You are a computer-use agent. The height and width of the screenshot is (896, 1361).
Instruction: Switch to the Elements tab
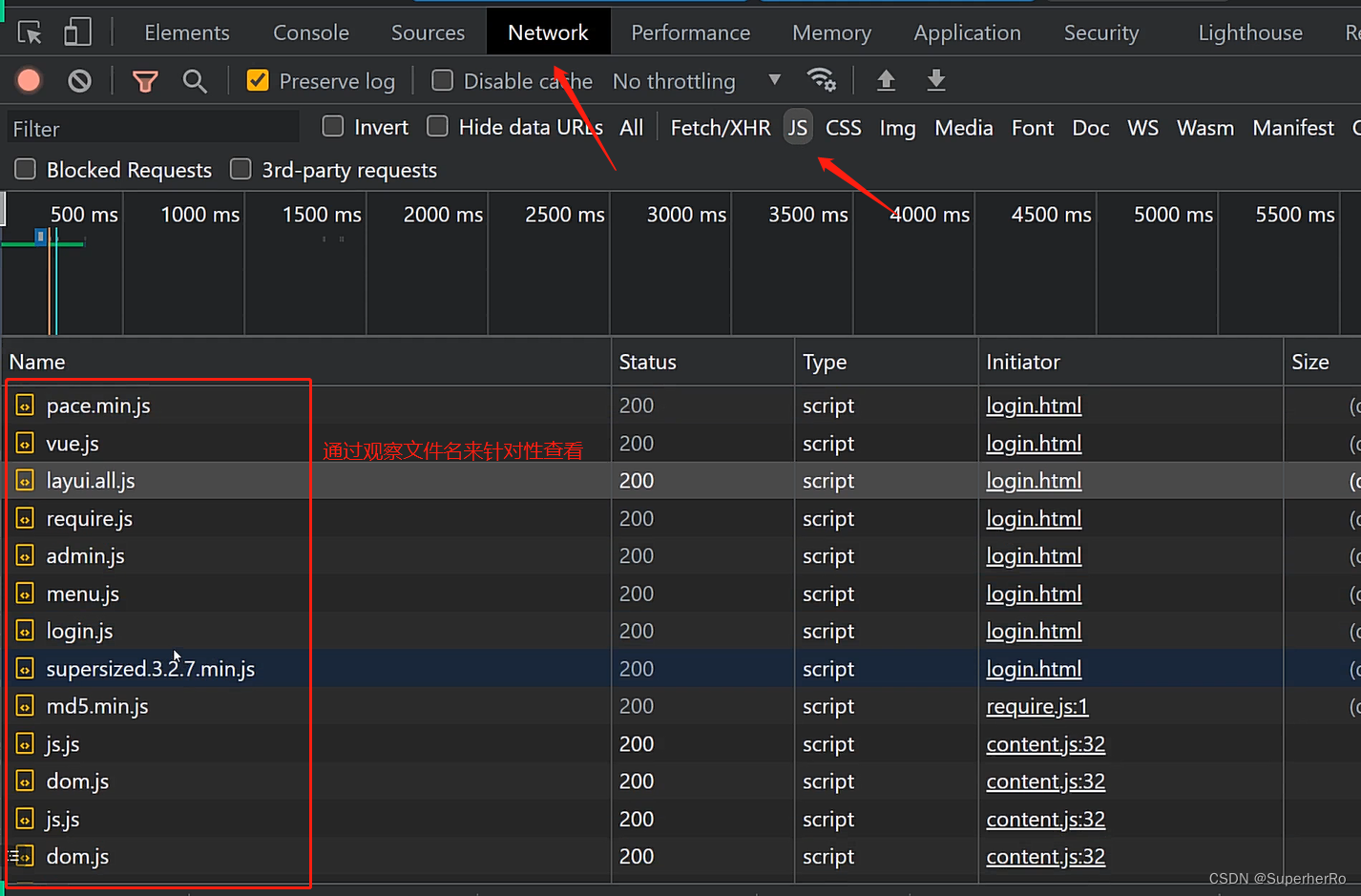coord(187,32)
